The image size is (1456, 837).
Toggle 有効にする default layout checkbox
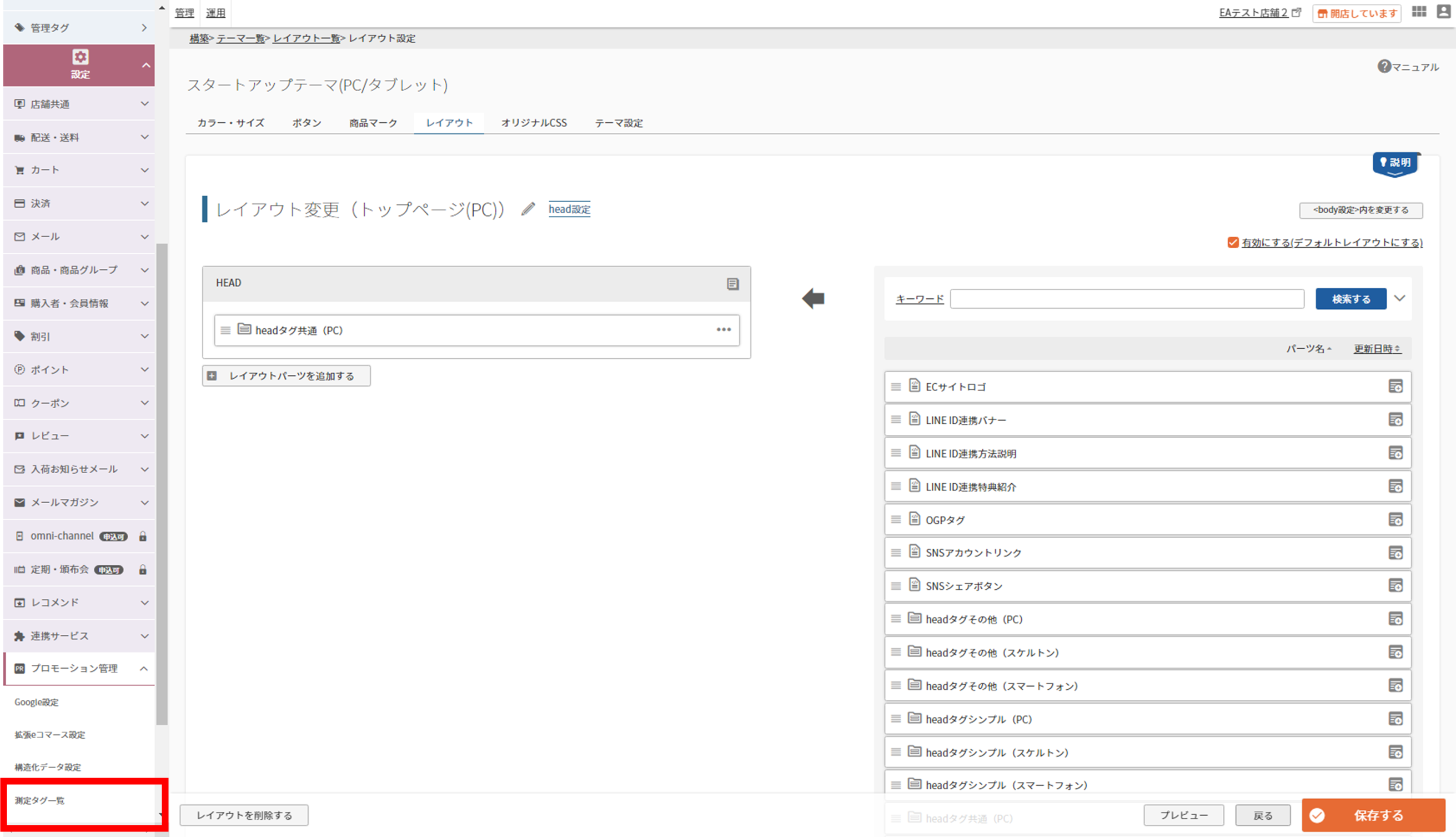coord(1232,242)
